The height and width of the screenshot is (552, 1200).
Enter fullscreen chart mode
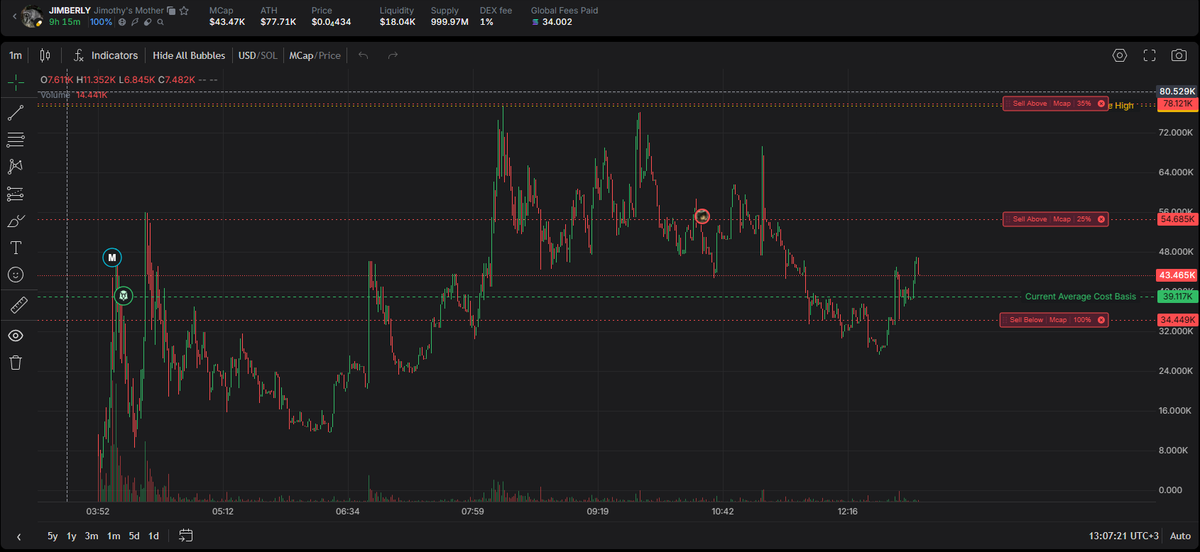[x=1150, y=56]
